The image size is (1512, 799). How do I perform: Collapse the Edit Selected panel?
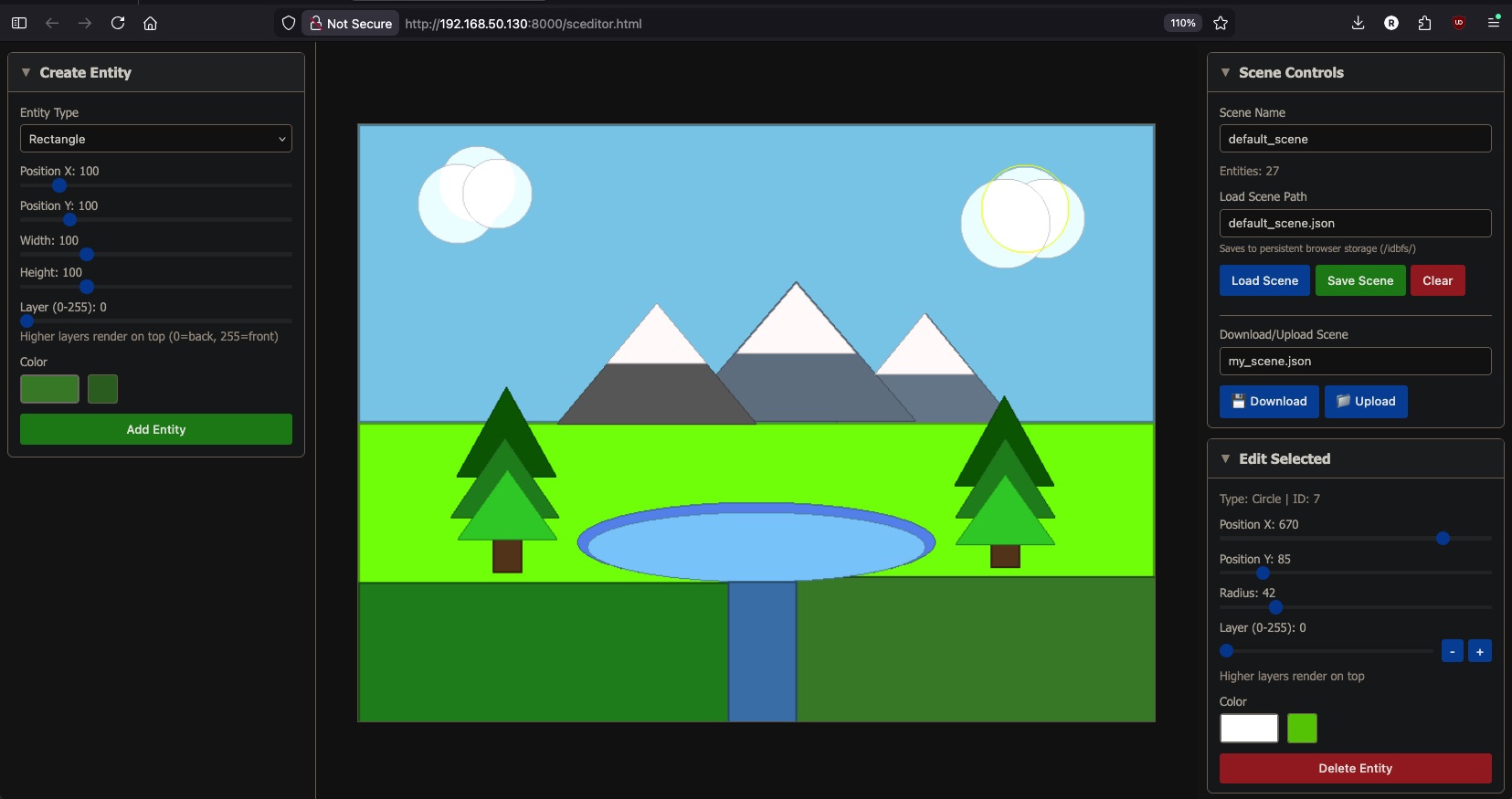point(1225,458)
